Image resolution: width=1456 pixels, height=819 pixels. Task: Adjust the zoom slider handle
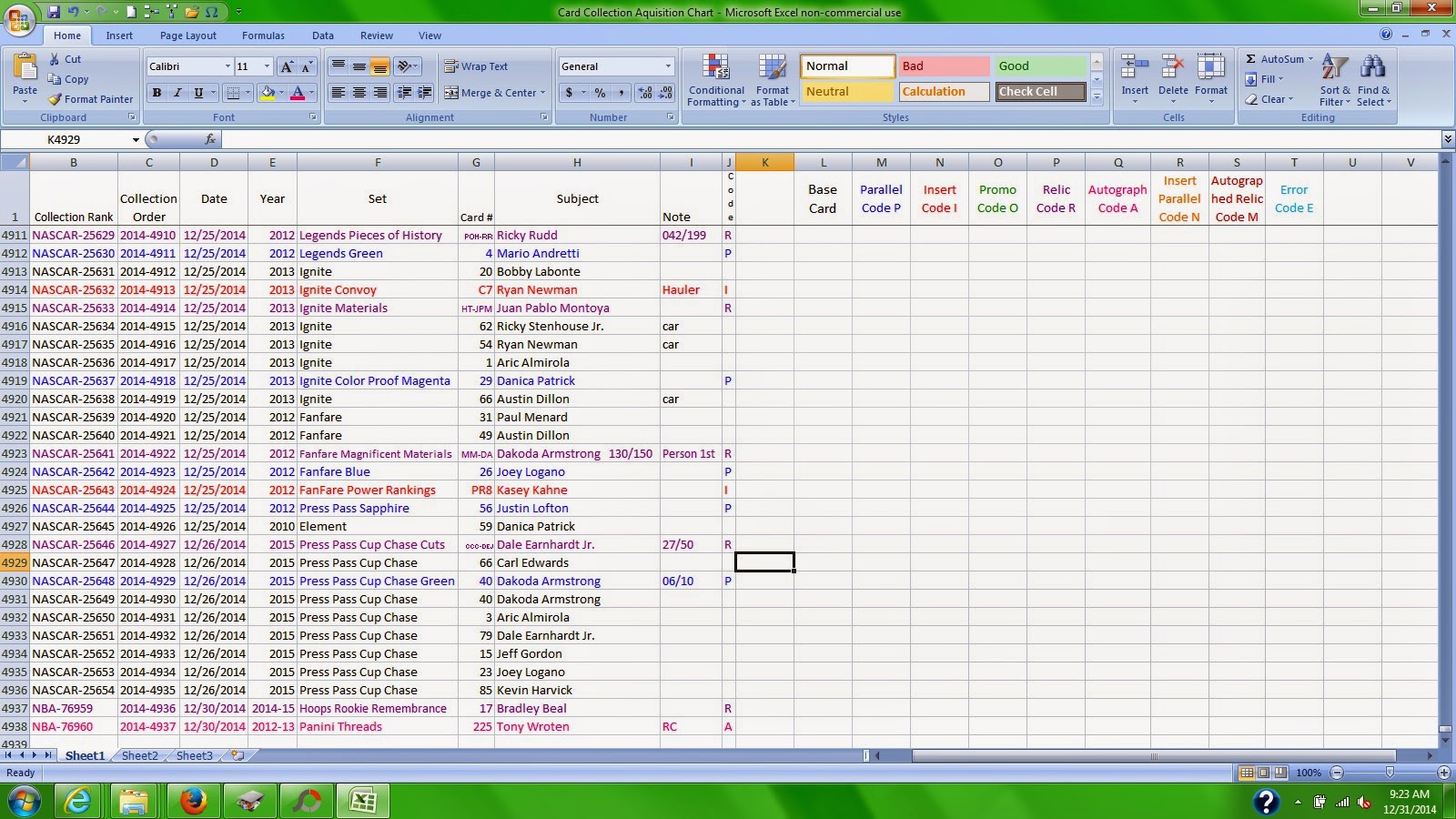pyautogui.click(x=1390, y=772)
